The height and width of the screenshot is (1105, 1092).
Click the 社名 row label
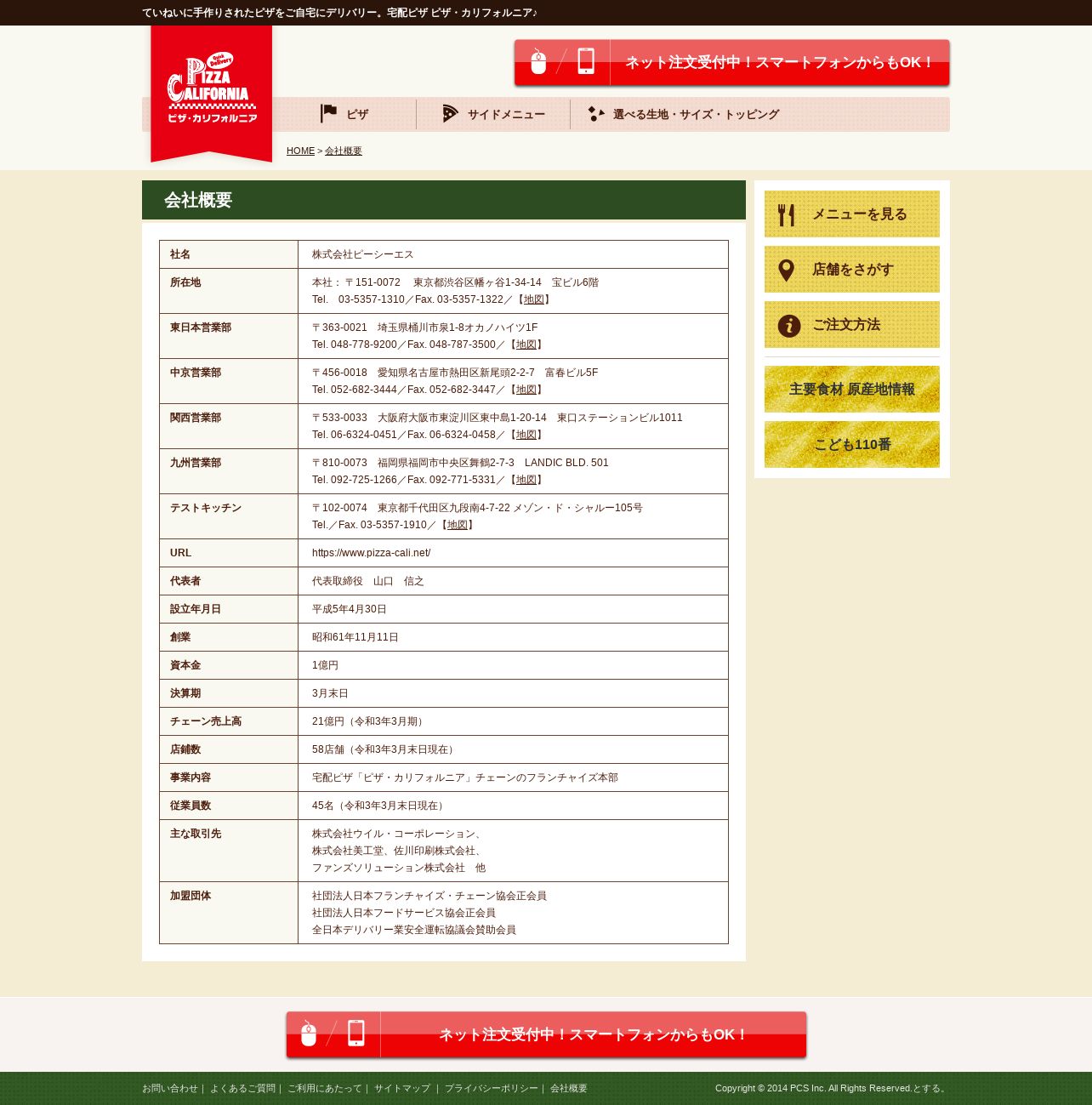point(180,254)
